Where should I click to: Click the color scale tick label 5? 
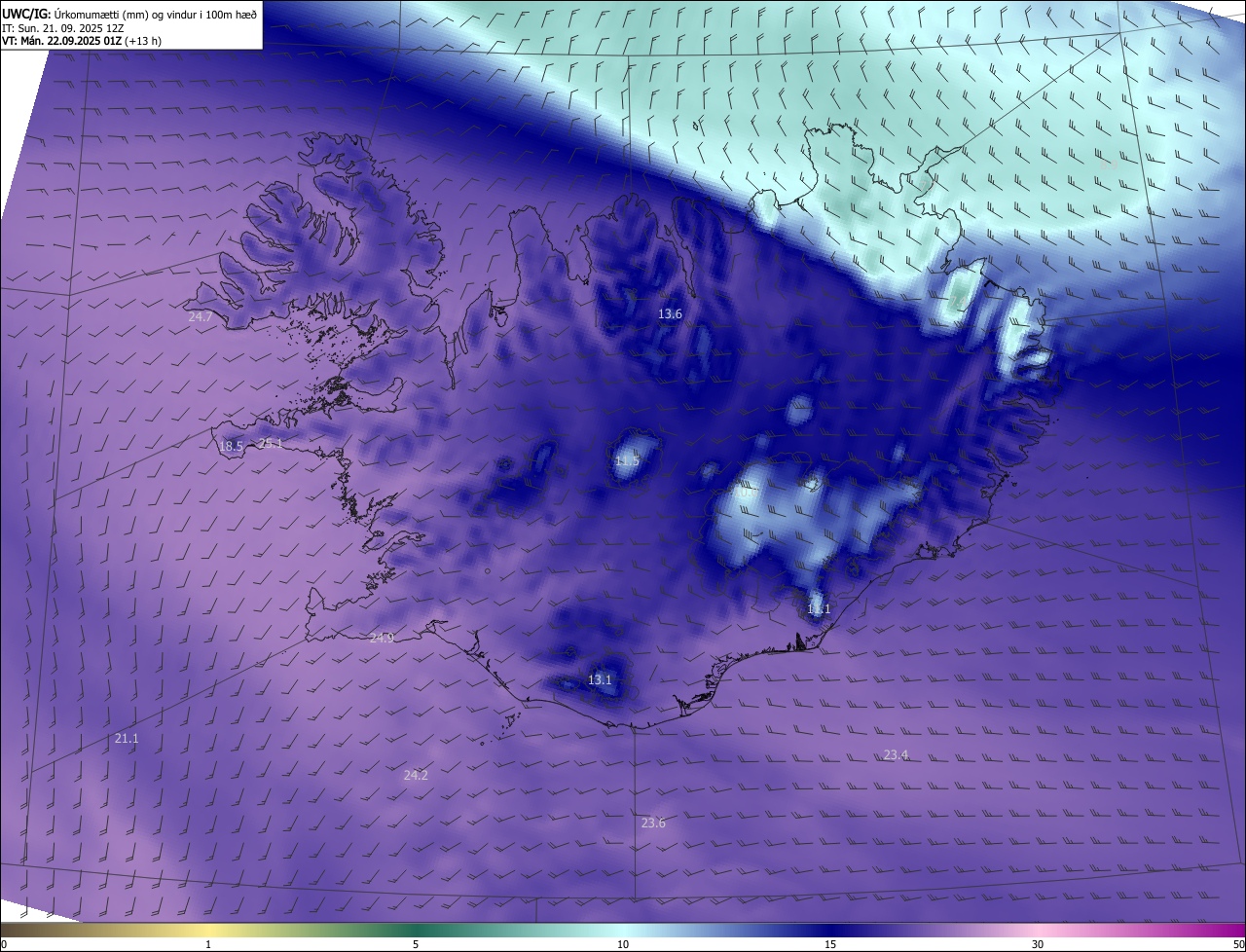[416, 945]
